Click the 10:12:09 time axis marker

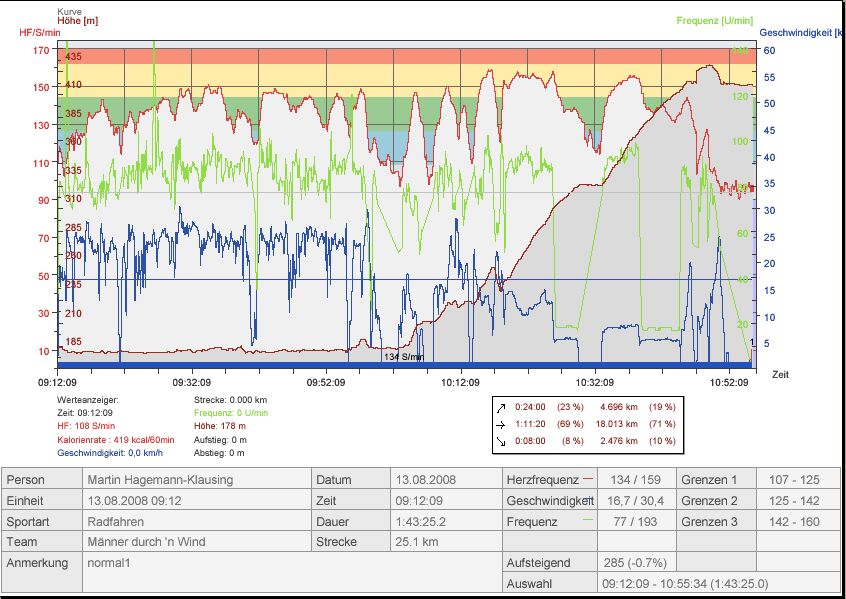pyautogui.click(x=460, y=382)
